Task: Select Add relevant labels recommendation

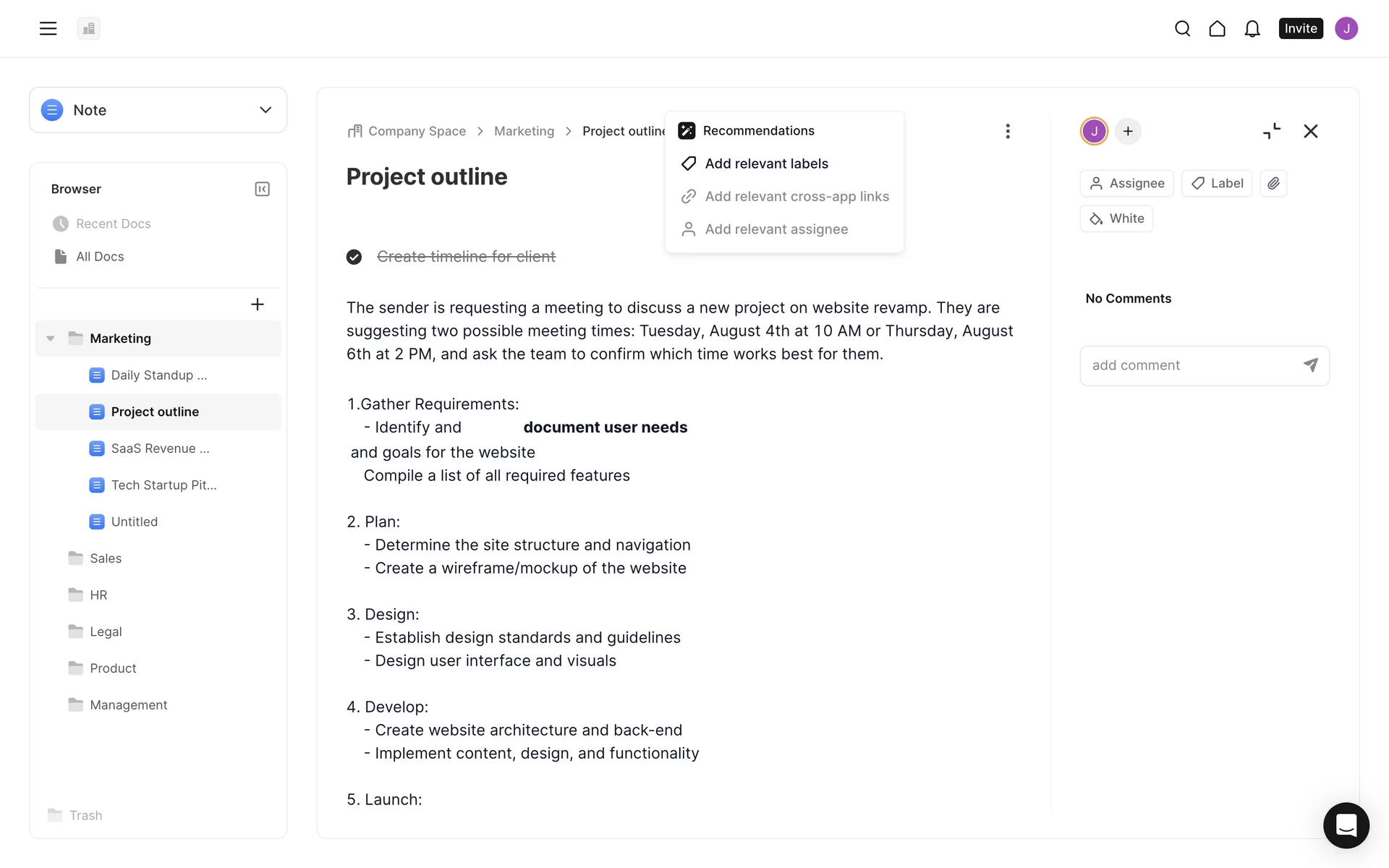Action: [x=766, y=163]
